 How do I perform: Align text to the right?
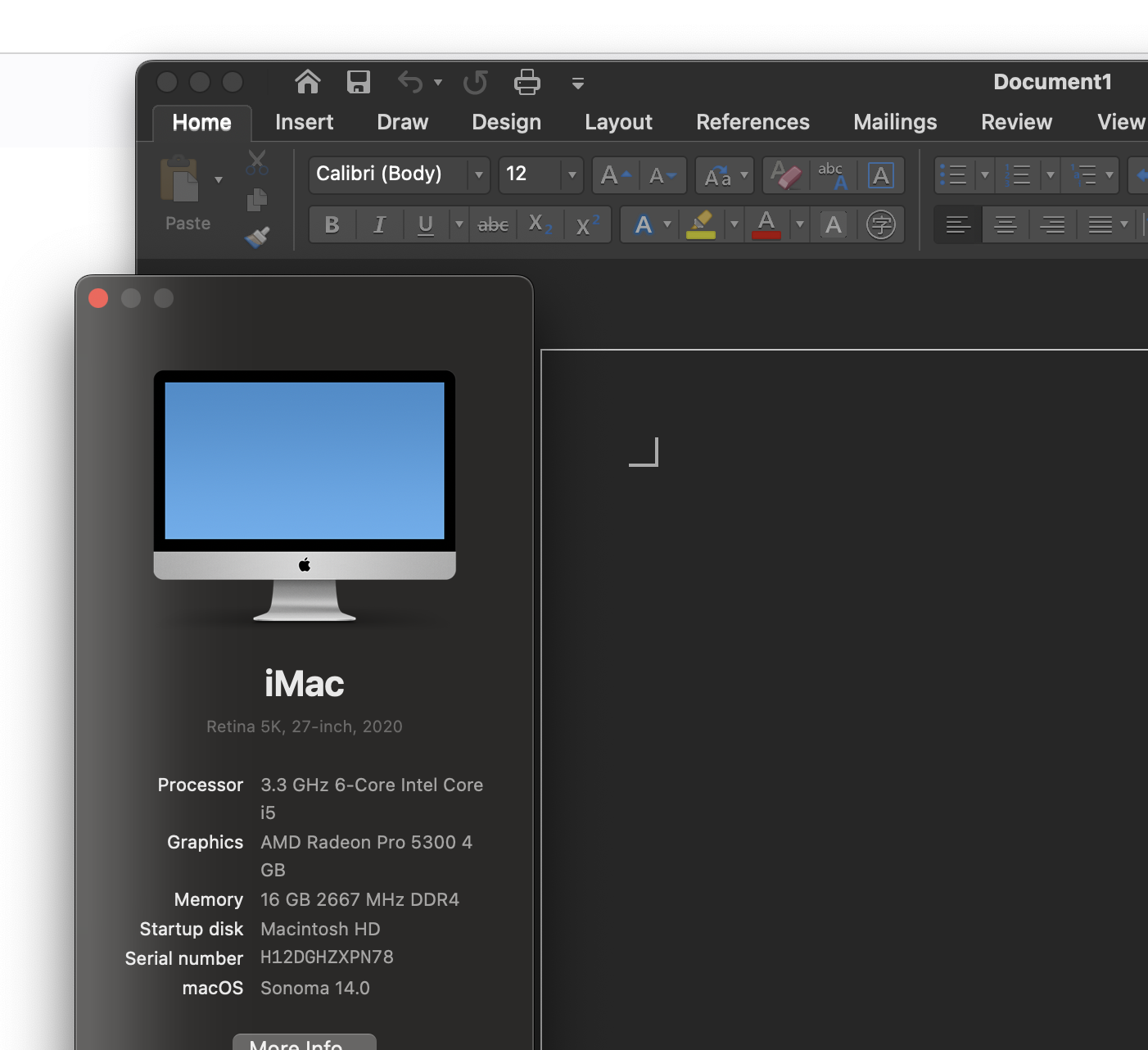[1053, 224]
